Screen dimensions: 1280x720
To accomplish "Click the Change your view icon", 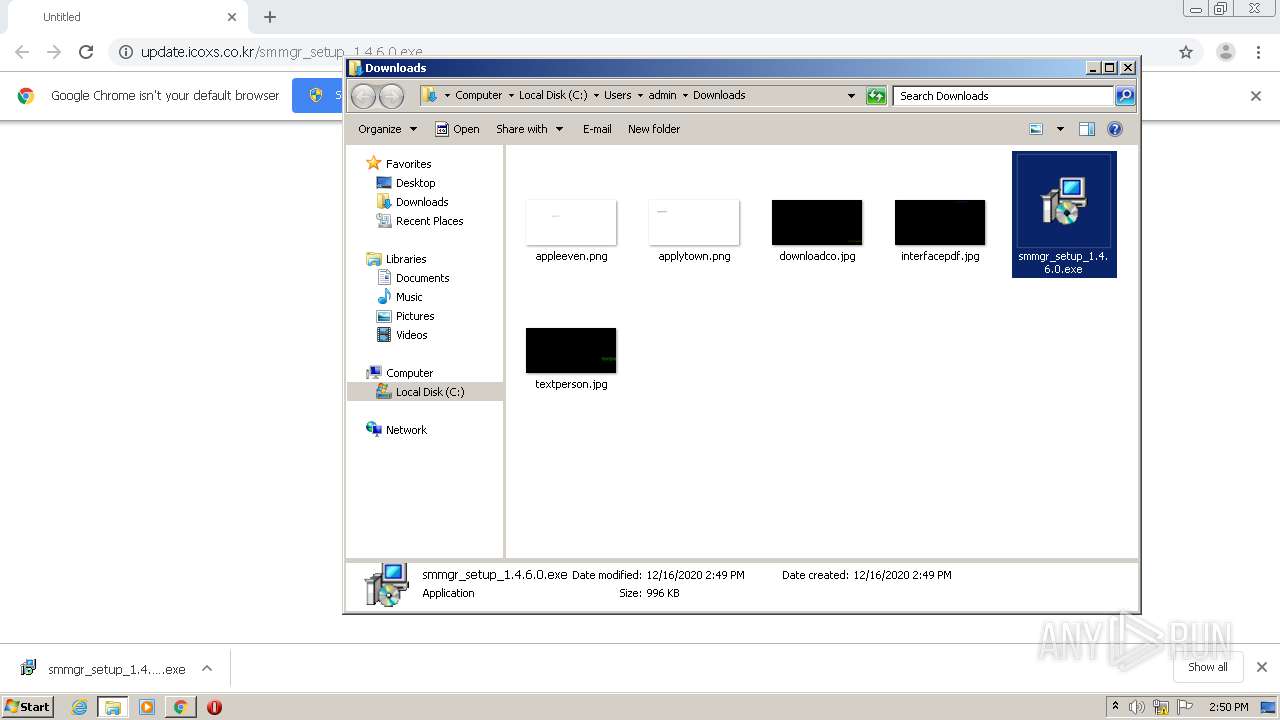I will (1036, 129).
